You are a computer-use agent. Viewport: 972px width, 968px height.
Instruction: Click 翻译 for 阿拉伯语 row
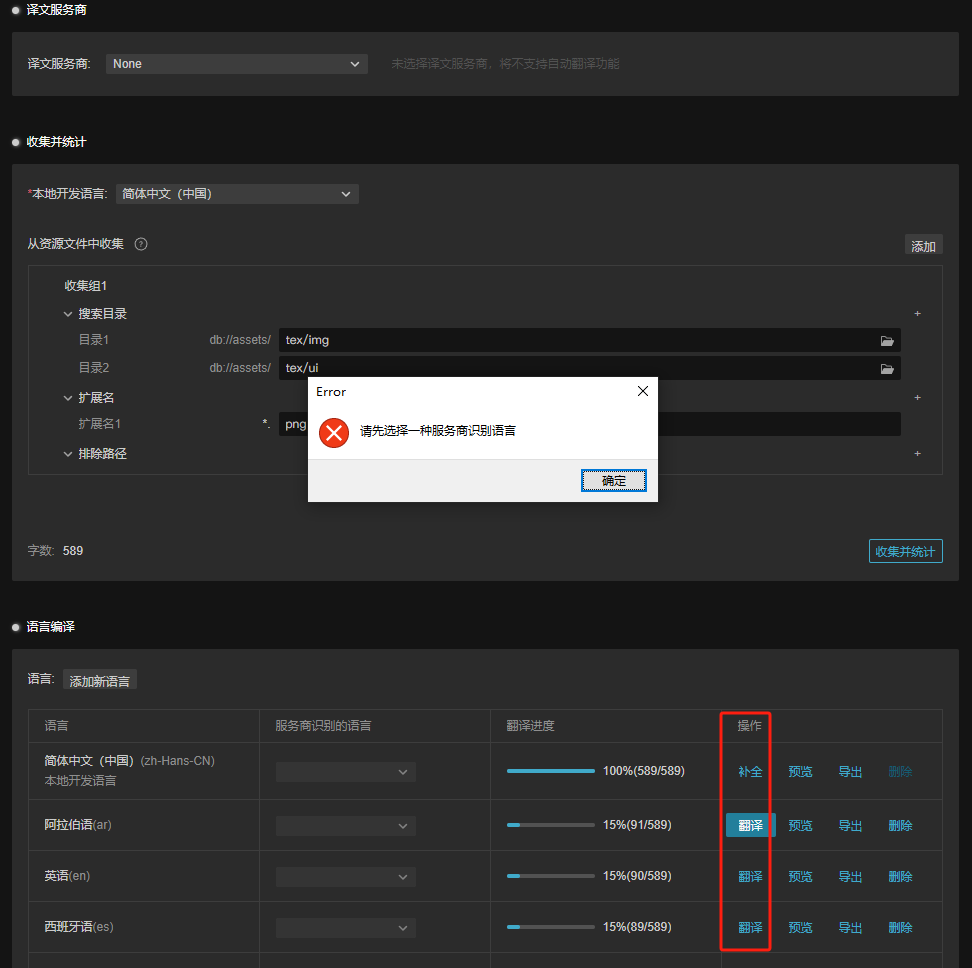coord(750,825)
